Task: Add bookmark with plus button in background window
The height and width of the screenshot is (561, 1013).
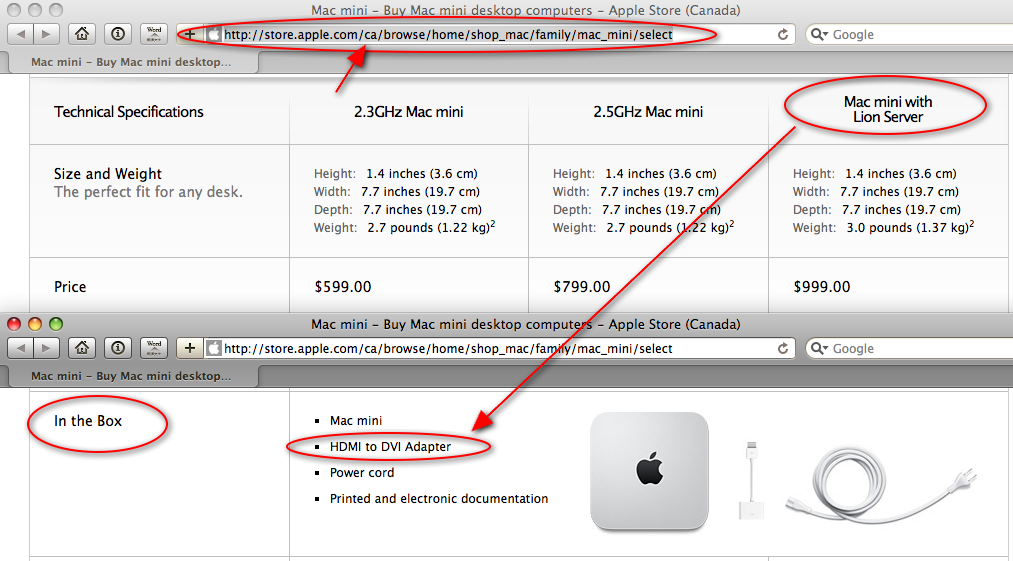Action: [190, 34]
